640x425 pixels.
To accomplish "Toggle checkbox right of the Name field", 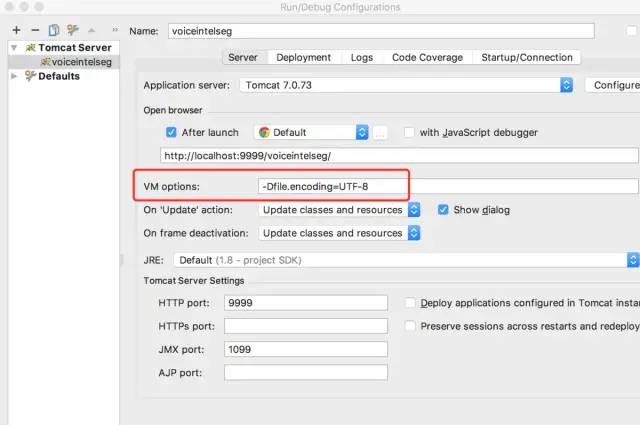I will coord(631,31).
